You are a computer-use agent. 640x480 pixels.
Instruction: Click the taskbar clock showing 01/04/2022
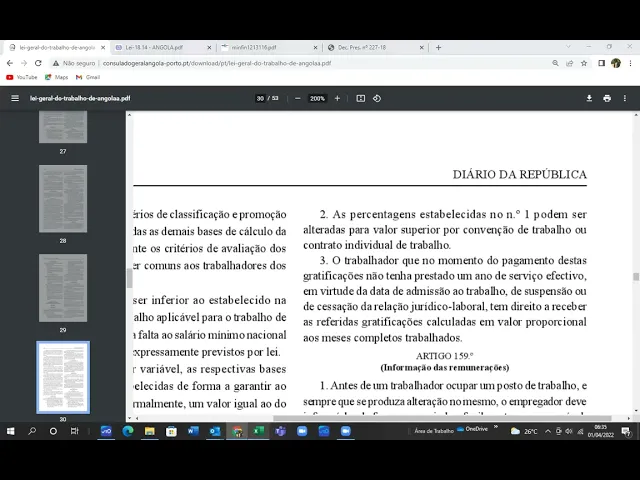pyautogui.click(x=600, y=431)
